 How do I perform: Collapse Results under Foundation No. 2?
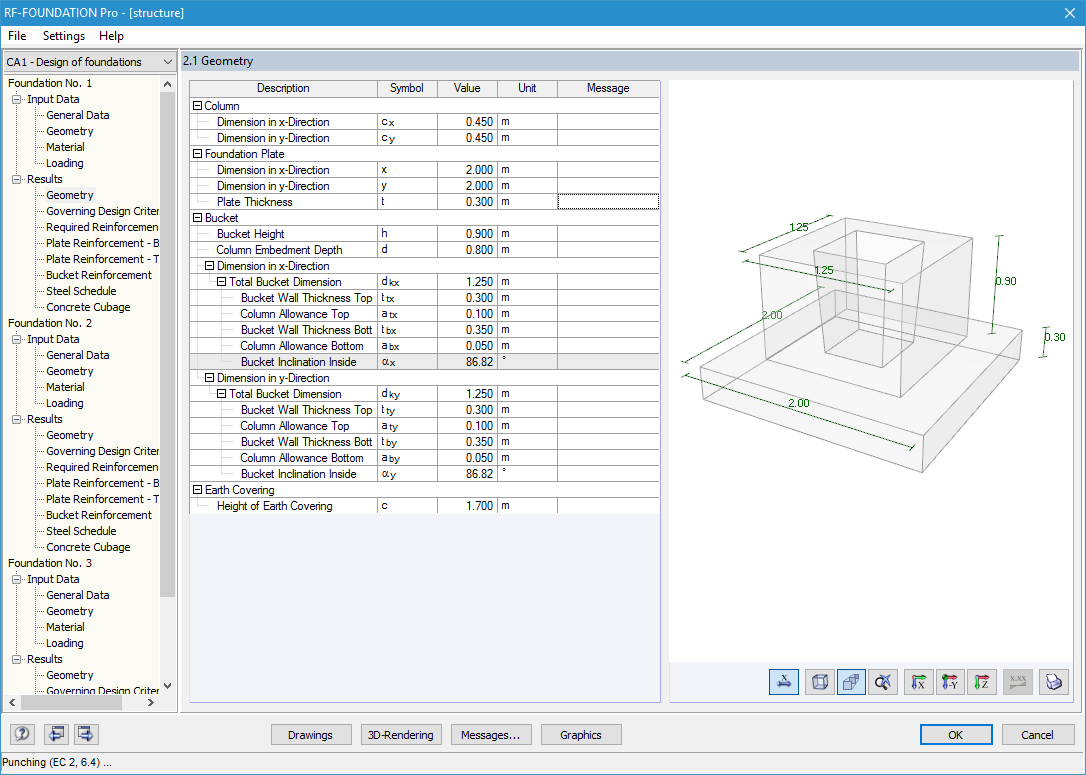click(17, 419)
